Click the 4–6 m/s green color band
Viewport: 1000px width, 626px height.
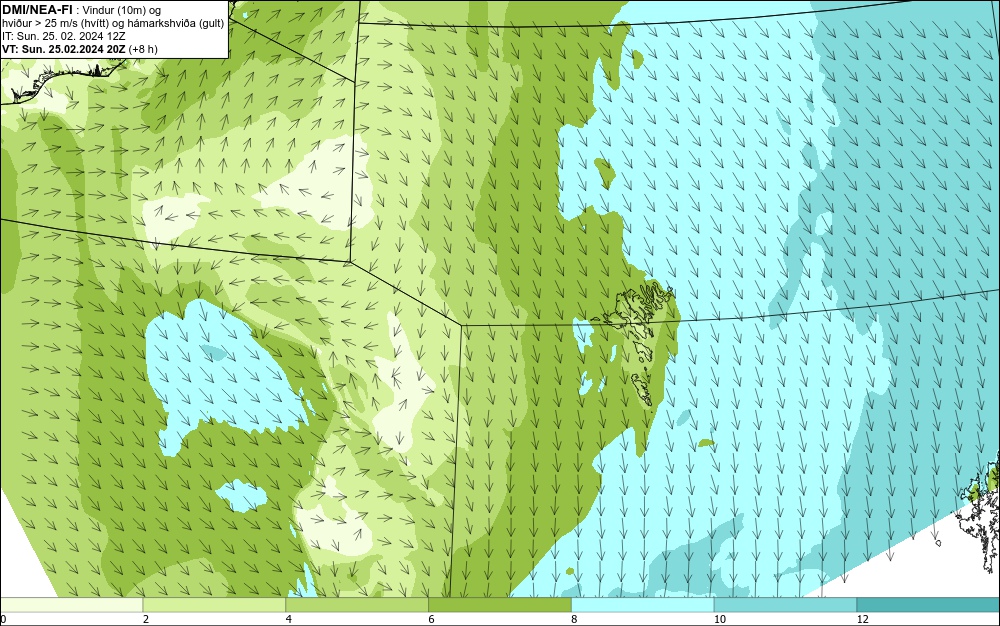357,604
